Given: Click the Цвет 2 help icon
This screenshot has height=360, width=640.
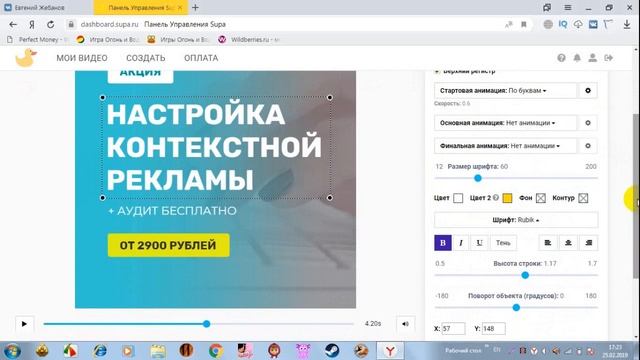Looking at the screenshot, I should (x=496, y=198).
